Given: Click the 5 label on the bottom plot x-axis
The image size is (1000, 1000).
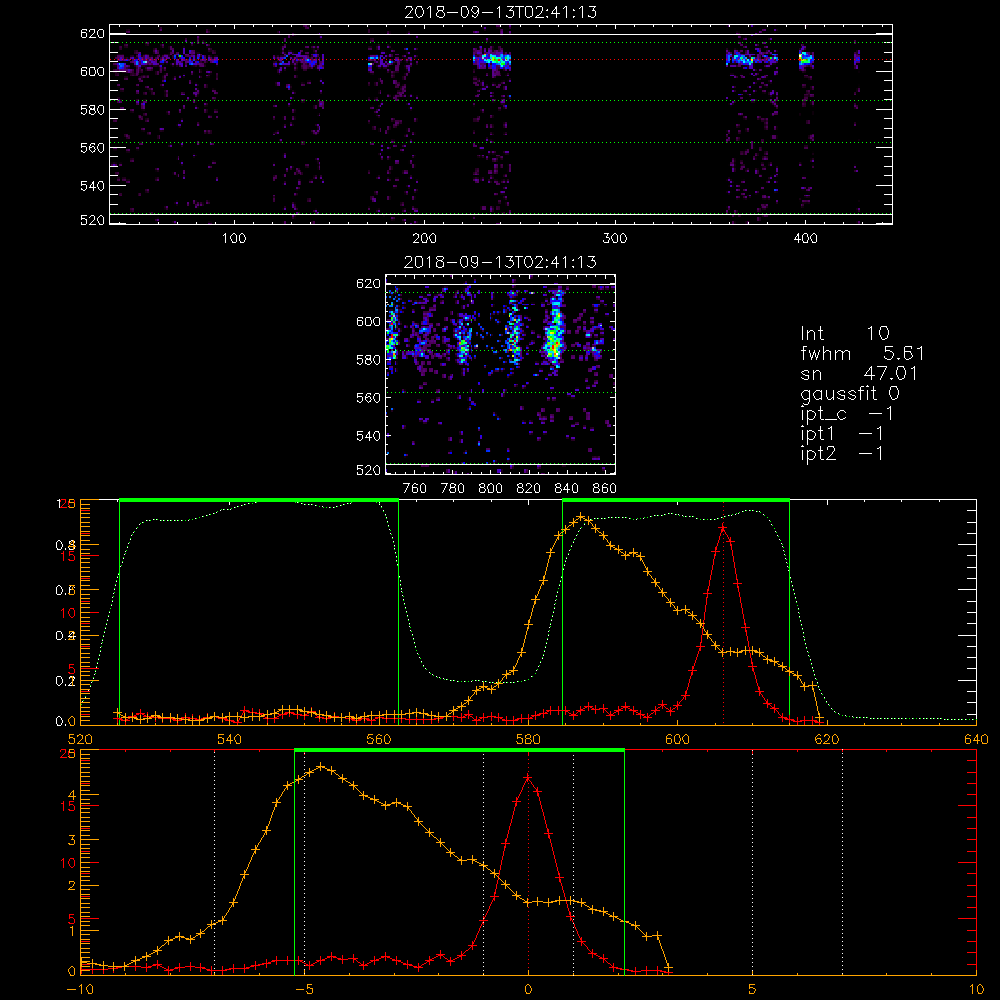Looking at the screenshot, I should [753, 989].
